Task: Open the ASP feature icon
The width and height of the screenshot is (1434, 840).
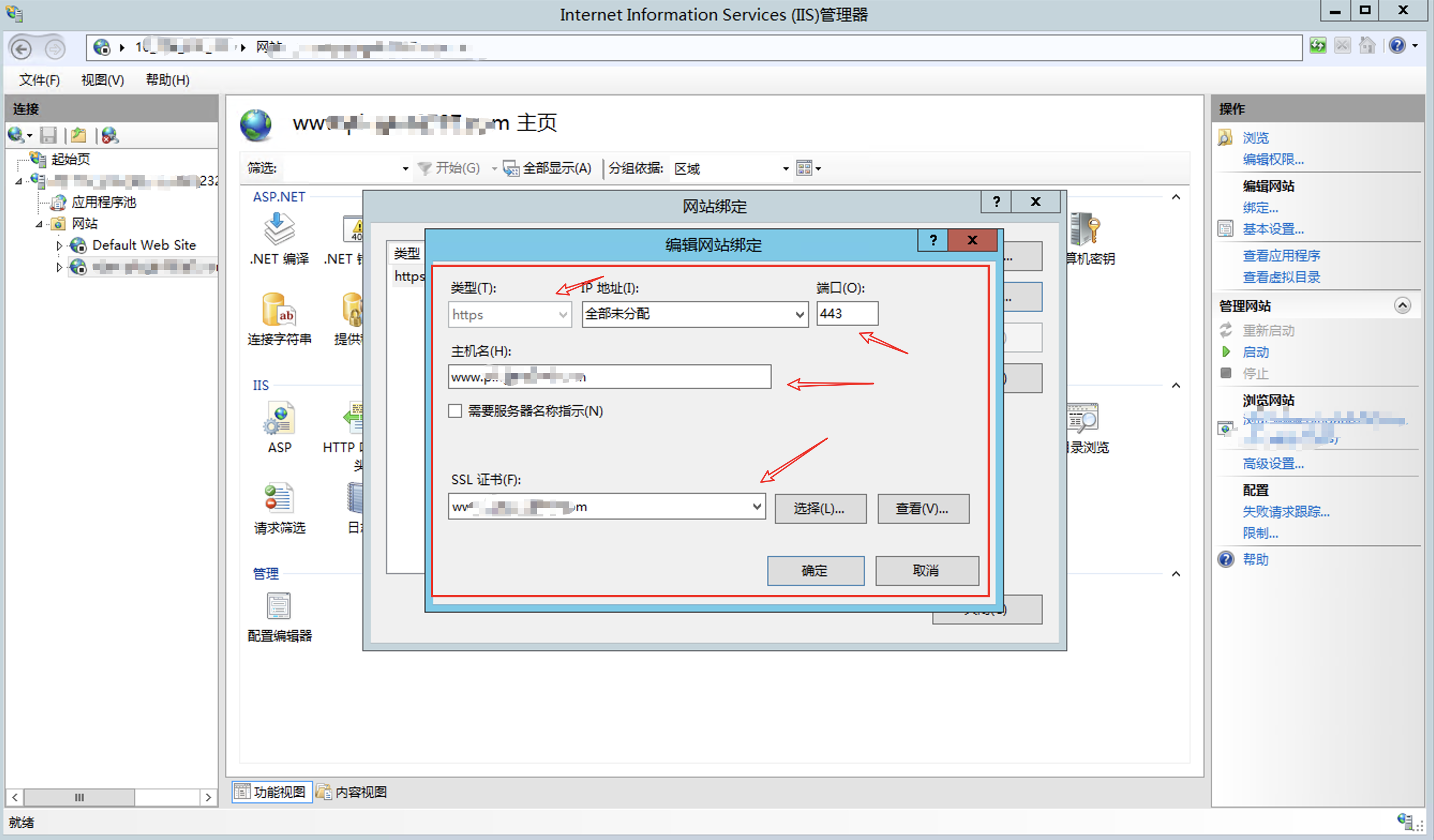Action: point(279,419)
